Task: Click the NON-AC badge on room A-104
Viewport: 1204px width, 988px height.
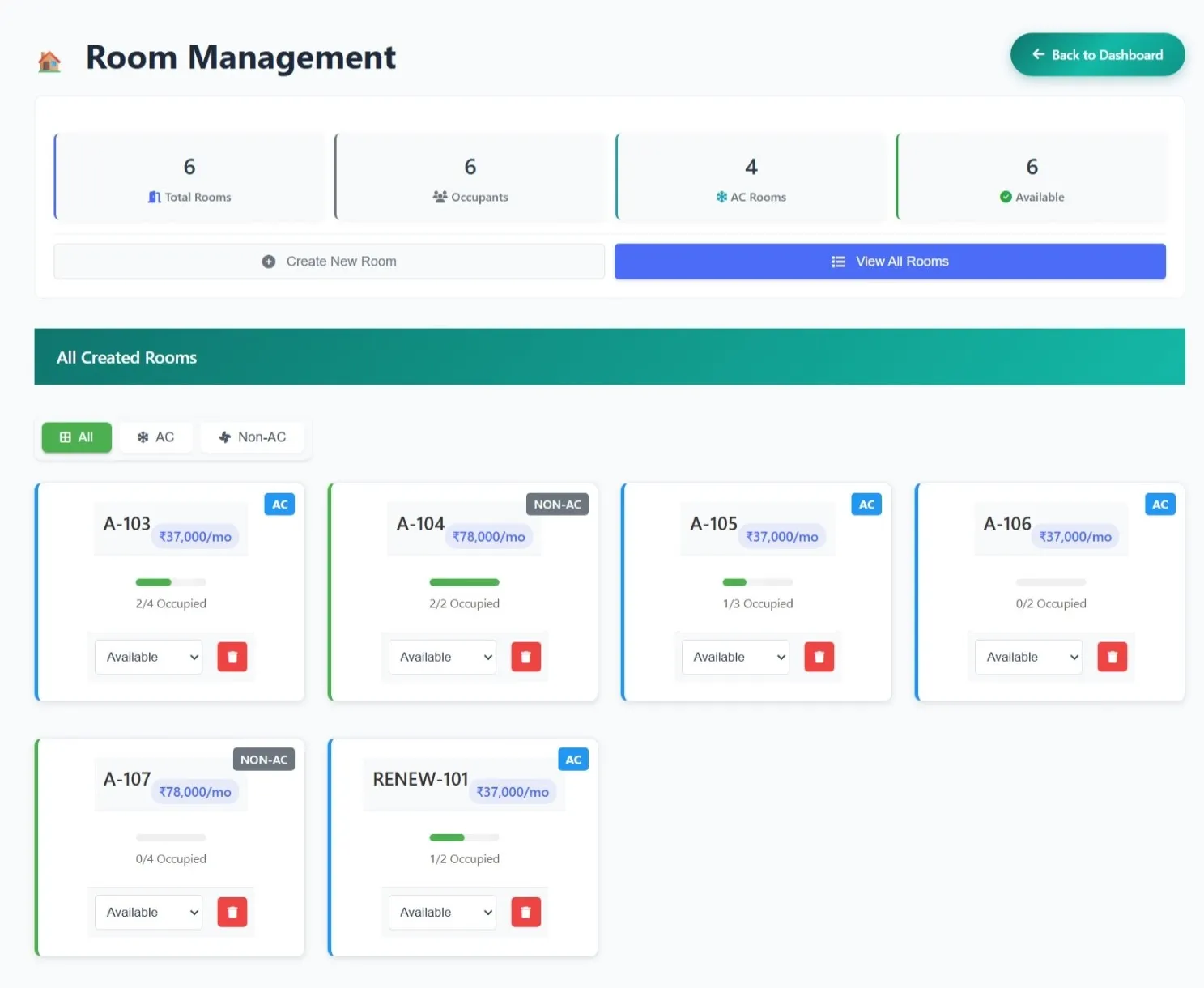Action: [557, 504]
